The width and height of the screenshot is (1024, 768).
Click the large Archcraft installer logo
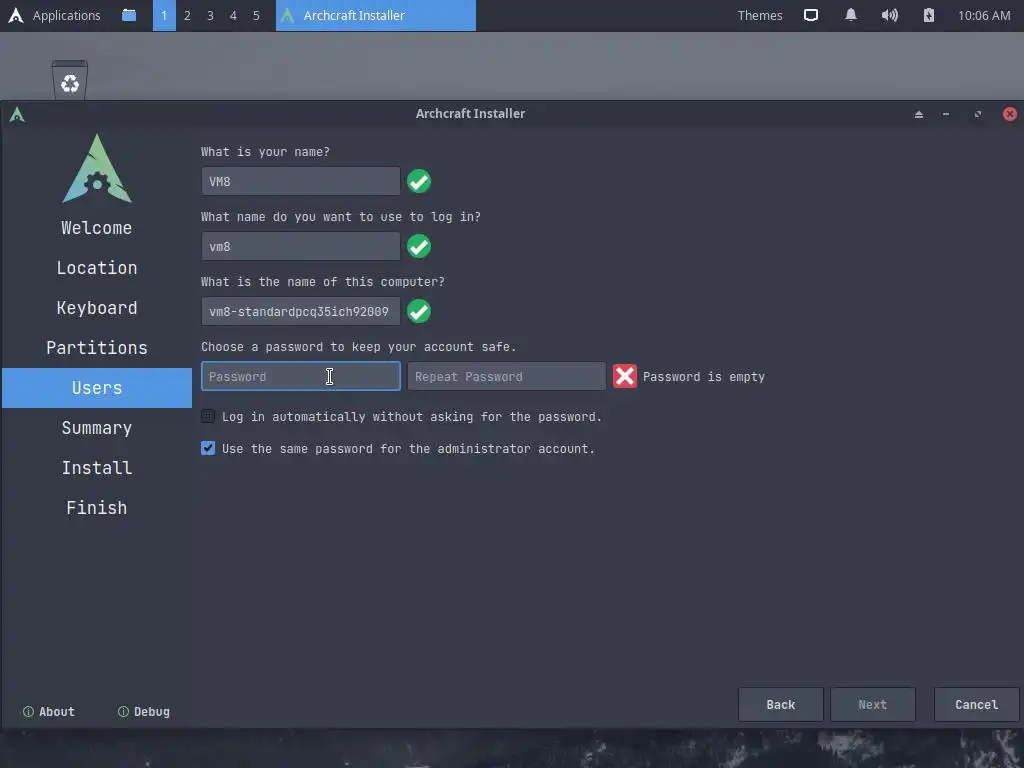[97, 168]
